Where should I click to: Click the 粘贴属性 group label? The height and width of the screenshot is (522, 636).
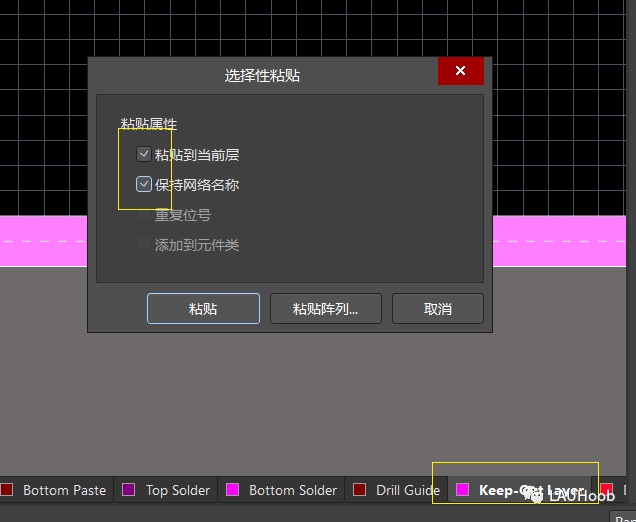pyautogui.click(x=148, y=124)
